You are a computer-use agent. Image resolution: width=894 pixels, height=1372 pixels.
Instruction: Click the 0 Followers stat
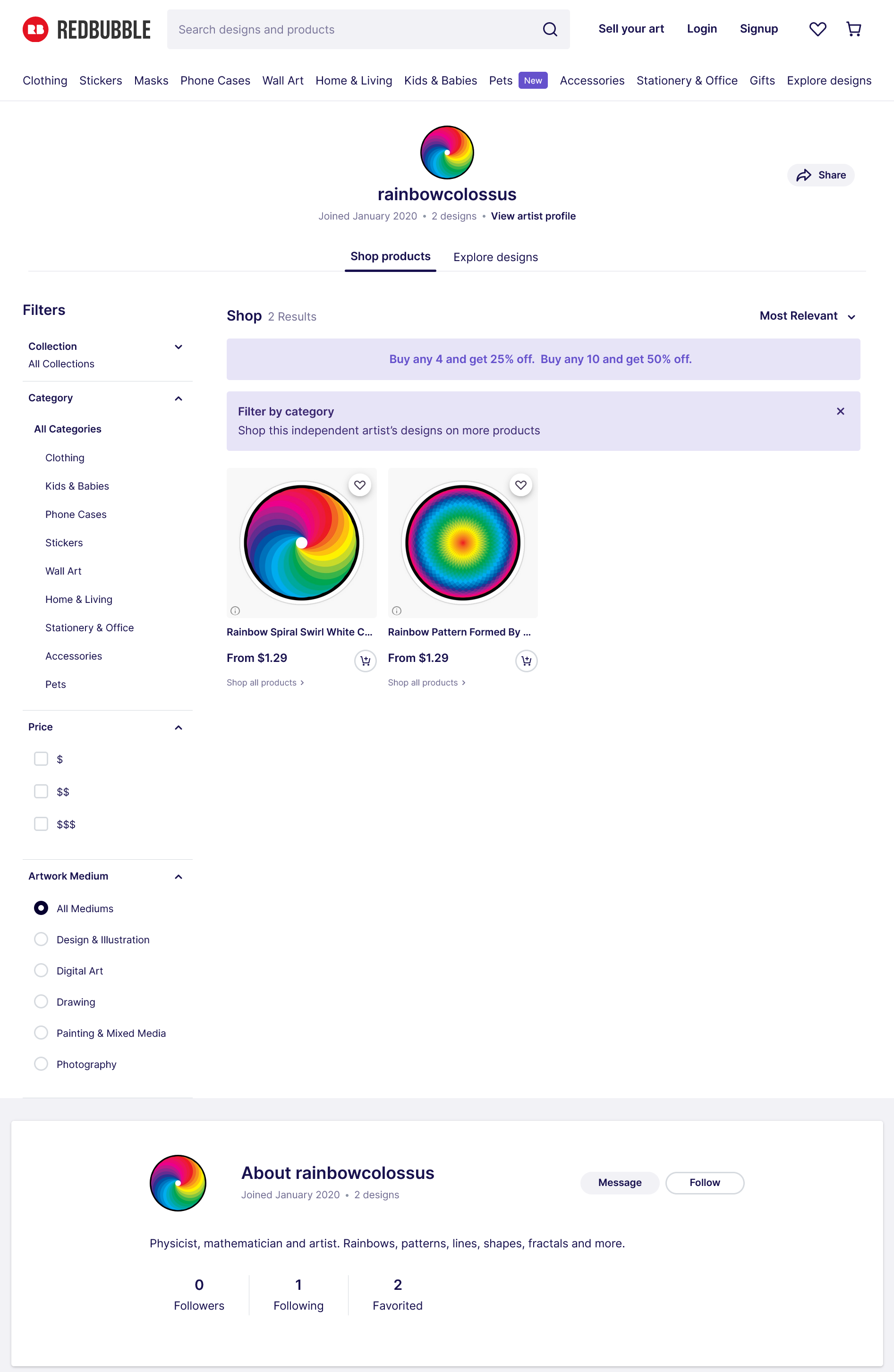pyautogui.click(x=199, y=1295)
